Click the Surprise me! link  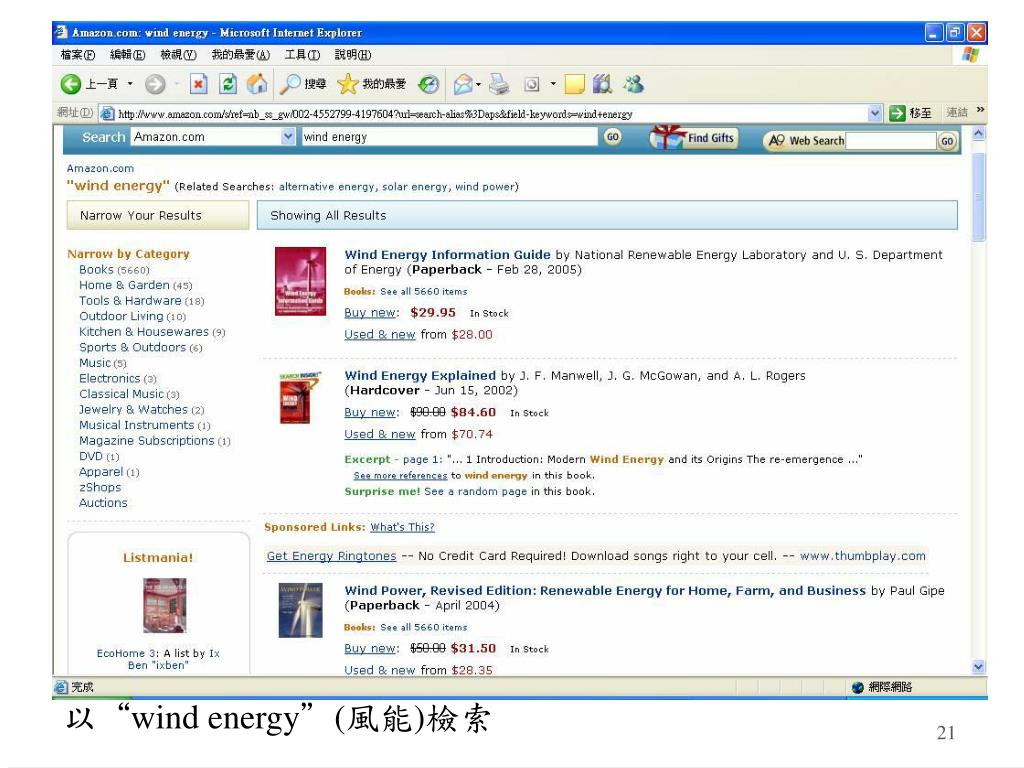[382, 491]
